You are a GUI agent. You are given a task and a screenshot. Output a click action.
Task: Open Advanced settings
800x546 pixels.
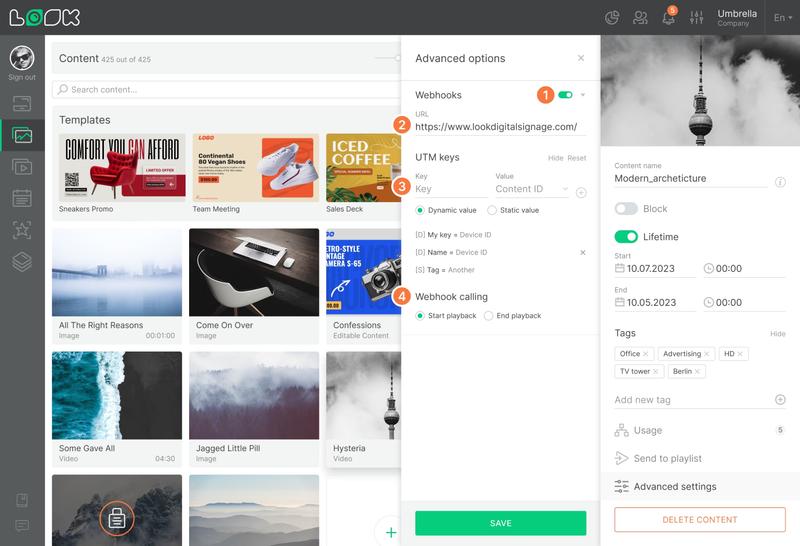[x=700, y=487]
